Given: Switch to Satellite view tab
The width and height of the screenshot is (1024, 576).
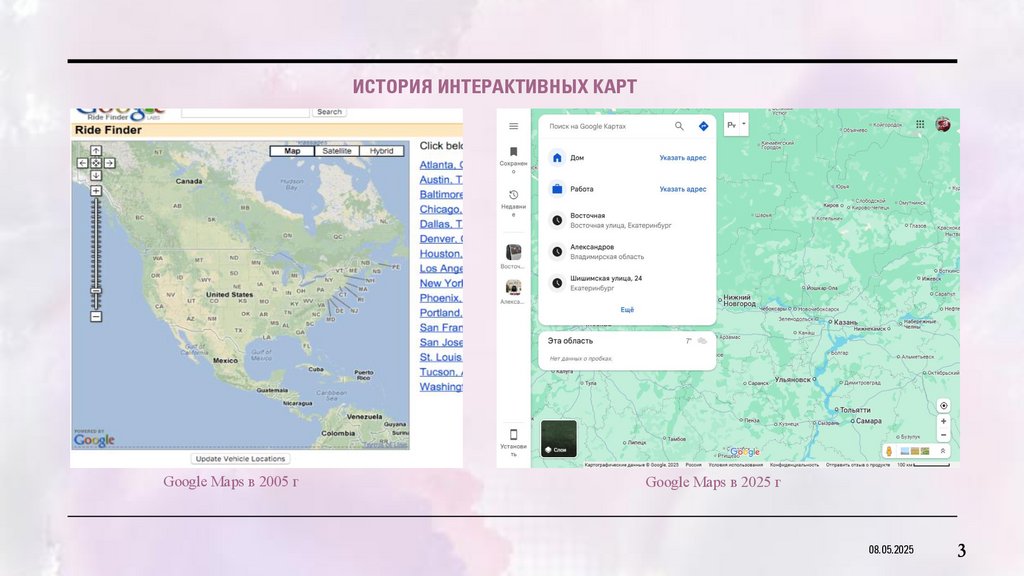Looking at the screenshot, I should click(337, 151).
